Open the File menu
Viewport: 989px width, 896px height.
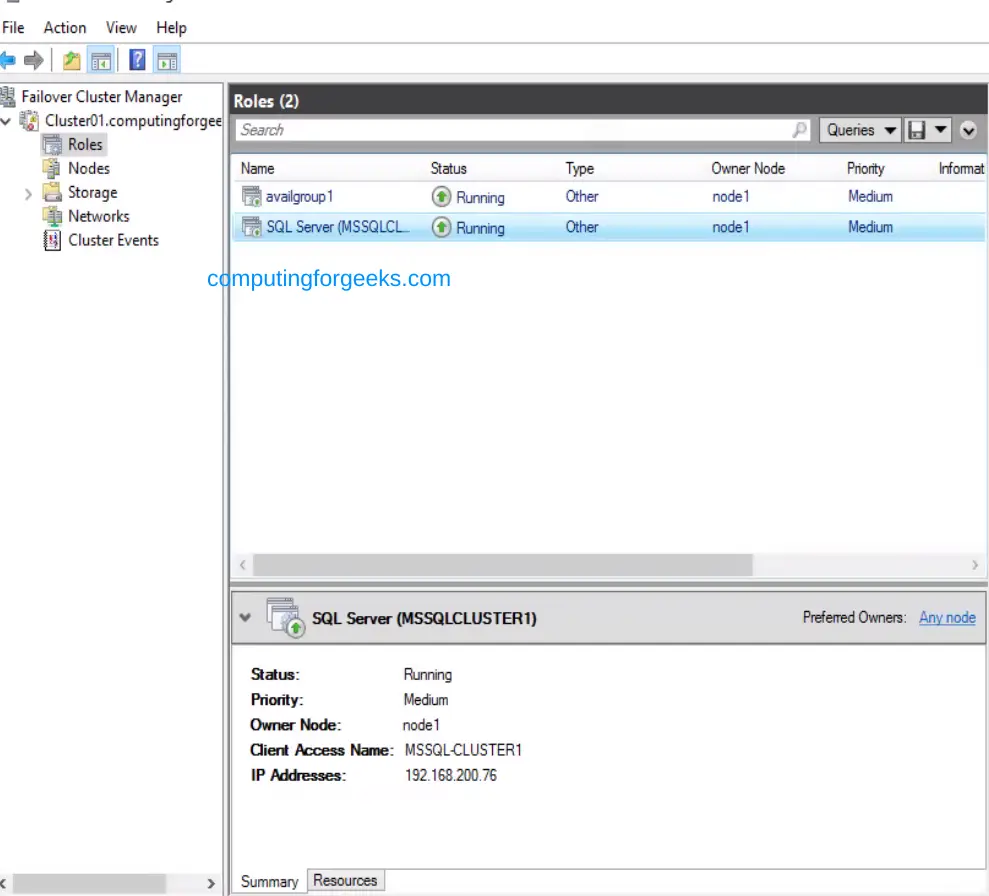coord(13,28)
